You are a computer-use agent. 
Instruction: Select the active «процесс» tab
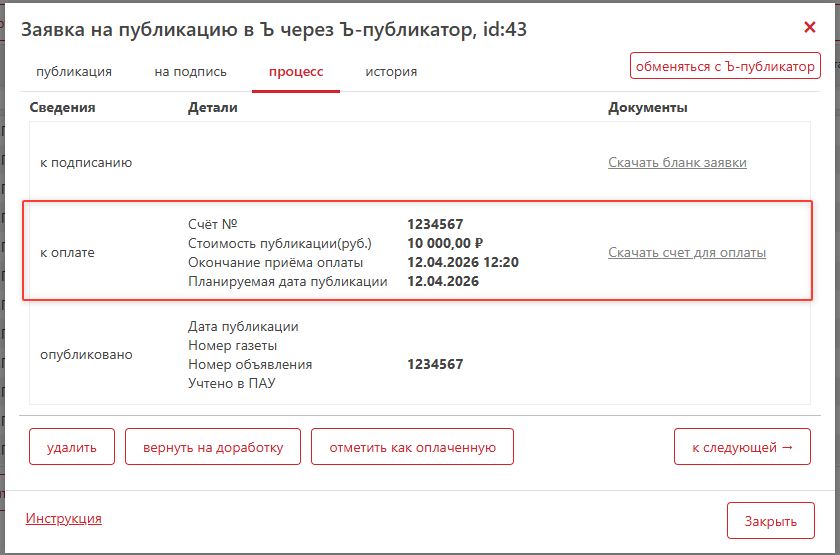296,72
